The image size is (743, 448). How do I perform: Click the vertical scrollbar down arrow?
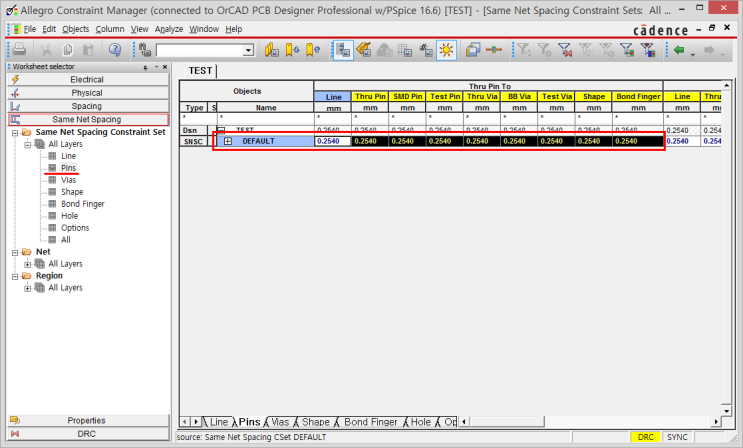[x=726, y=411]
